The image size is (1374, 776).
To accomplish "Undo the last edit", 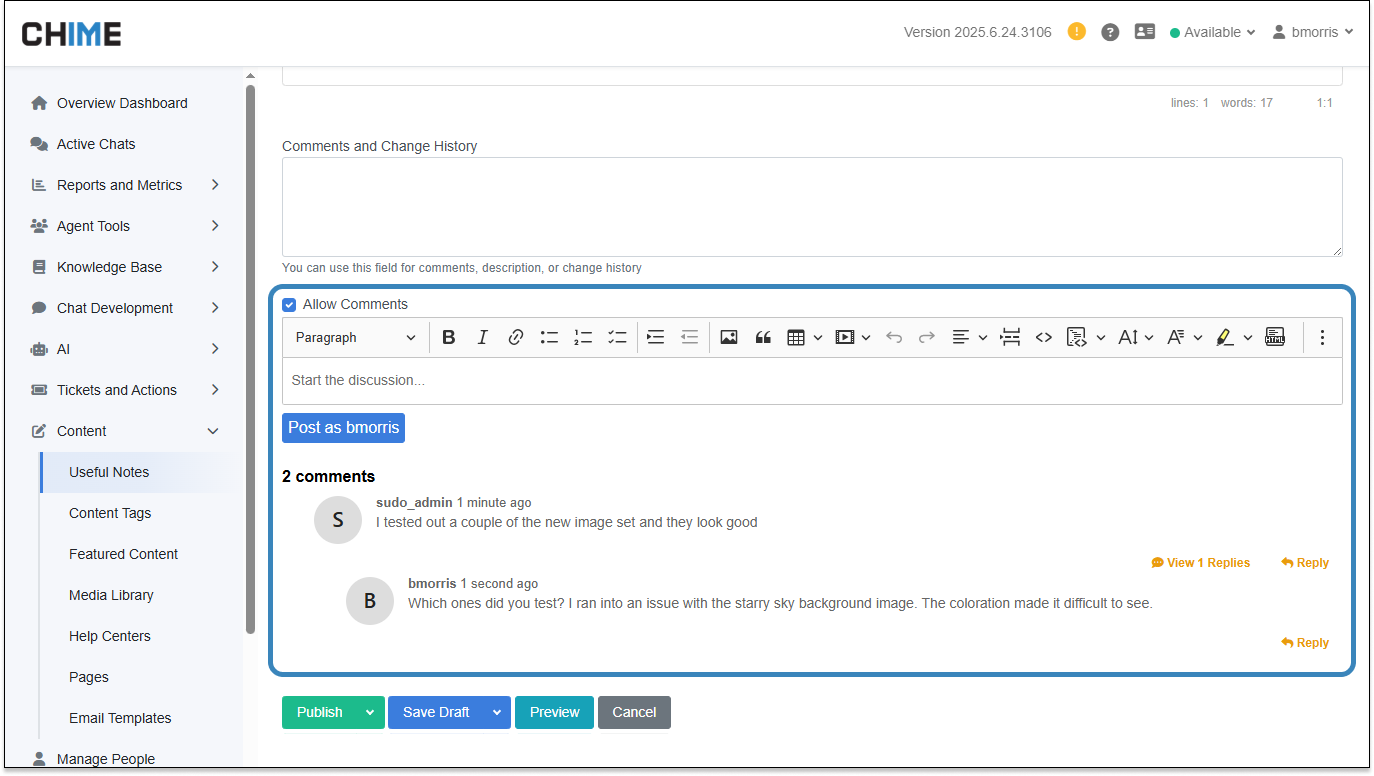I will point(894,338).
